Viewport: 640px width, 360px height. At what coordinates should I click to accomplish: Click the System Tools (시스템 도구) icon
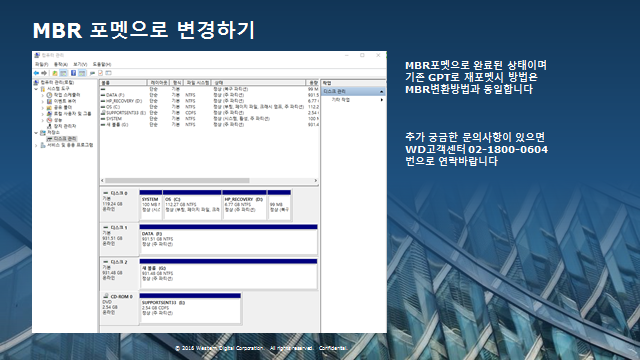click(43, 89)
